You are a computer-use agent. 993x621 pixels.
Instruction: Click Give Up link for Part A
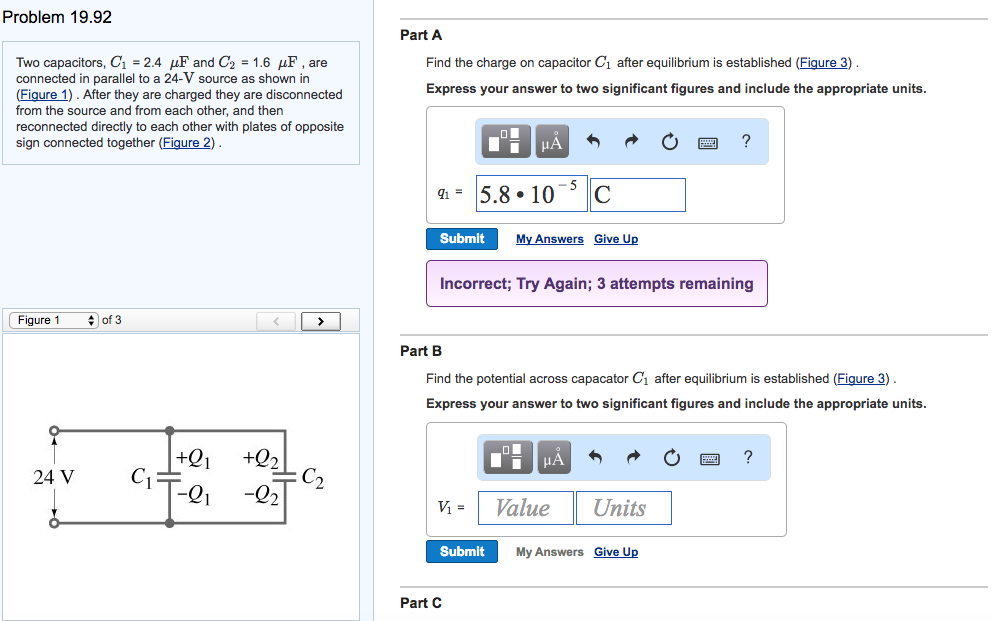[616, 239]
